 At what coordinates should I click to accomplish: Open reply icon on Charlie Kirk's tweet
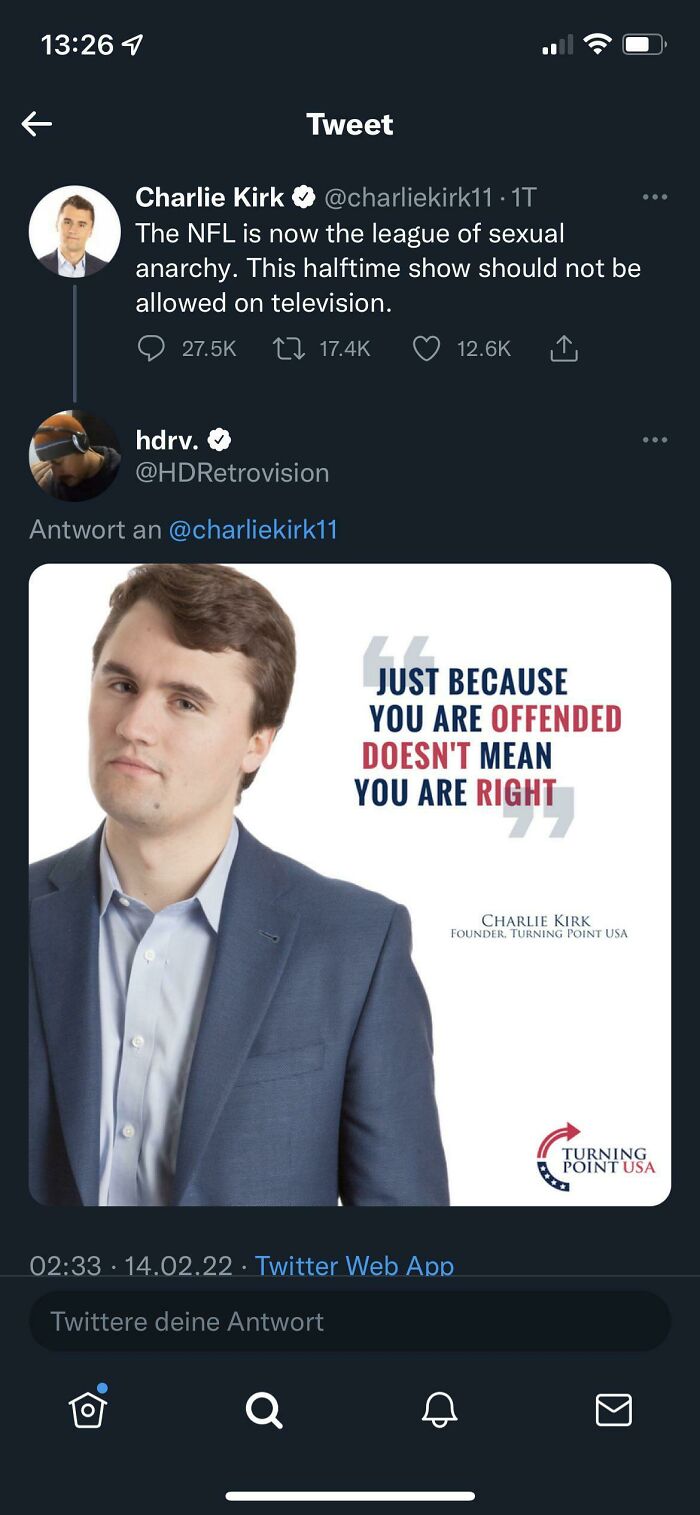click(x=151, y=348)
